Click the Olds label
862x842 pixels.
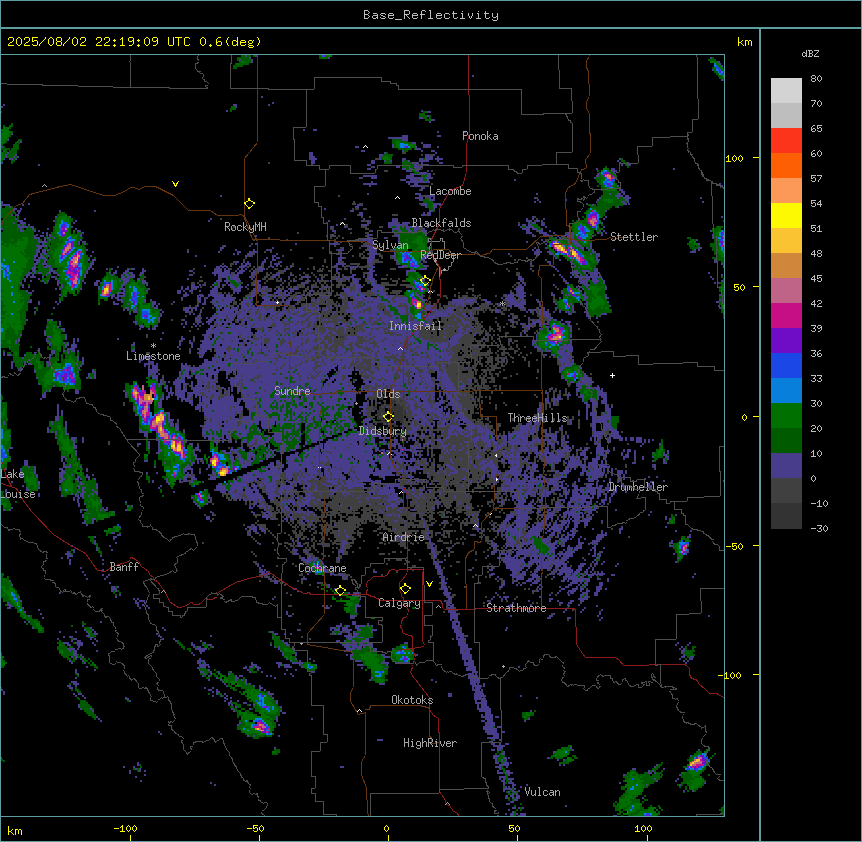(388, 394)
